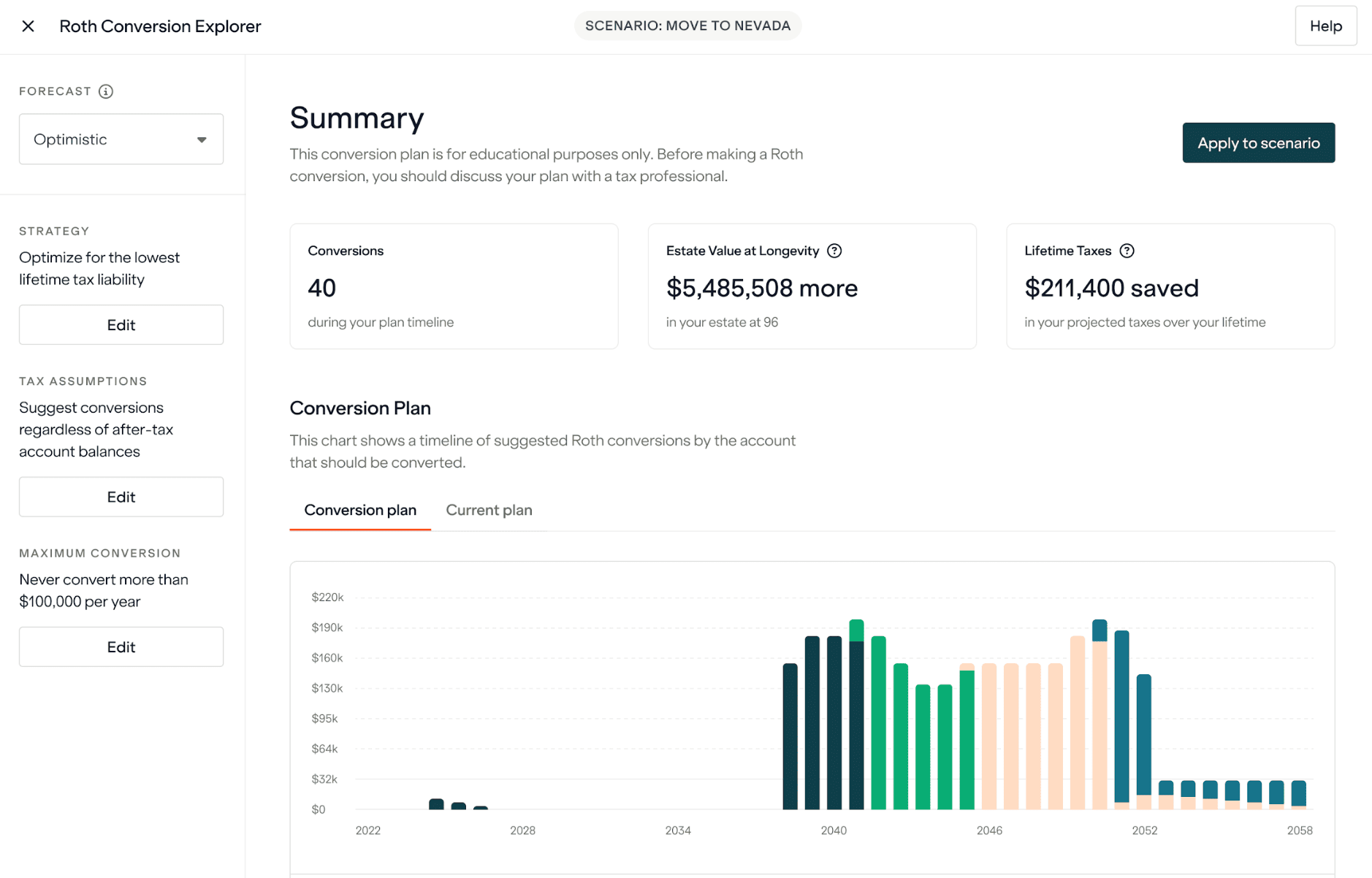Open the Optimistic forecast dropdown

coord(121,139)
